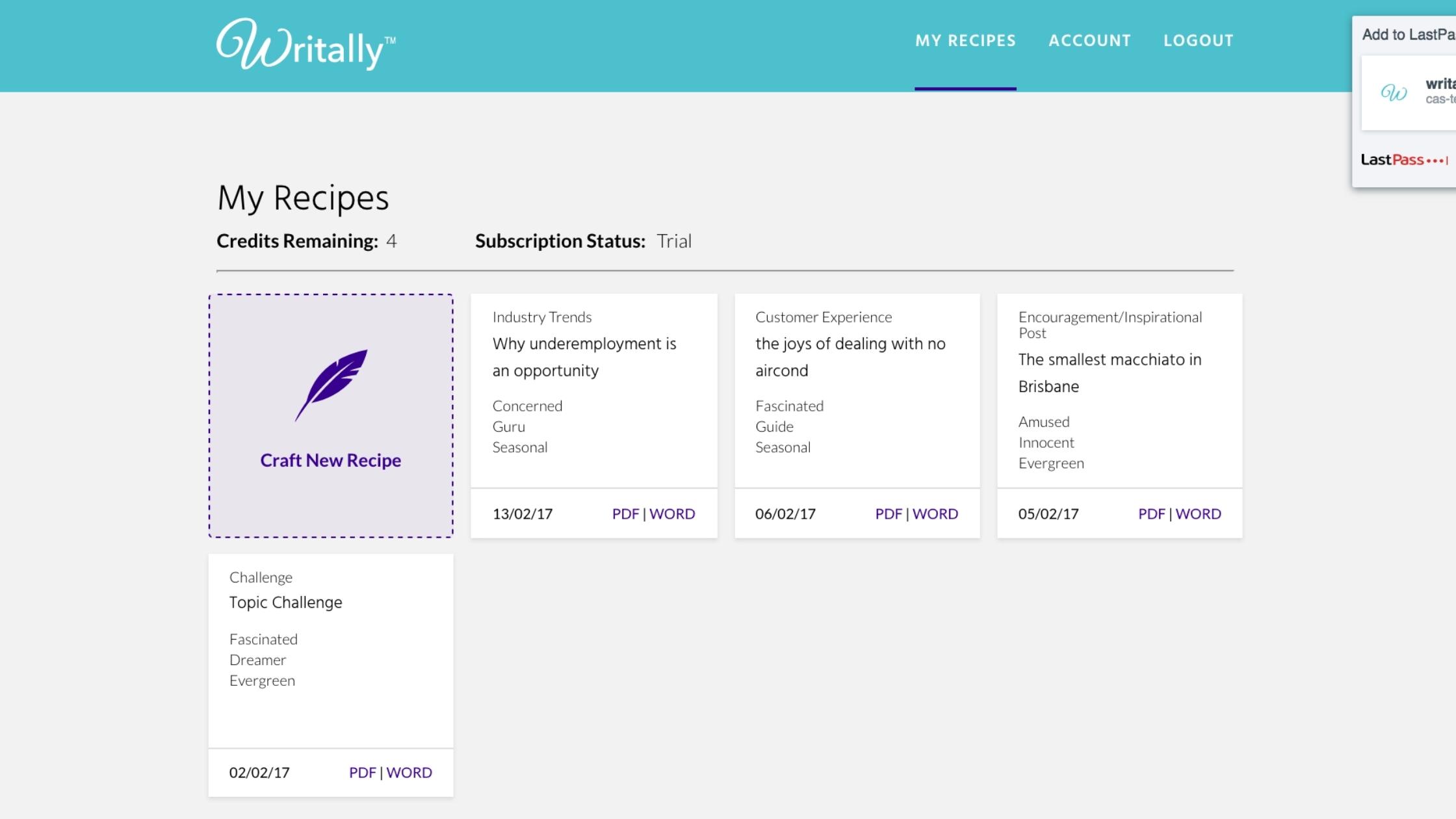
Task: Click the purple feather quill icon
Action: [331, 385]
